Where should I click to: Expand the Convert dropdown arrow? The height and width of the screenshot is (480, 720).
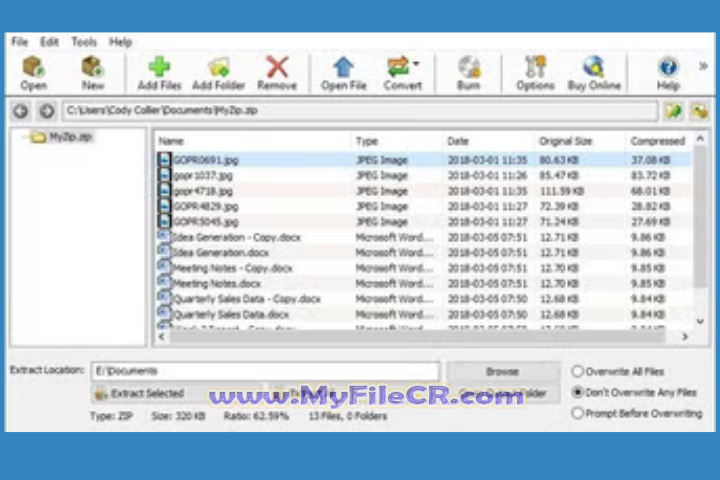tap(416, 63)
